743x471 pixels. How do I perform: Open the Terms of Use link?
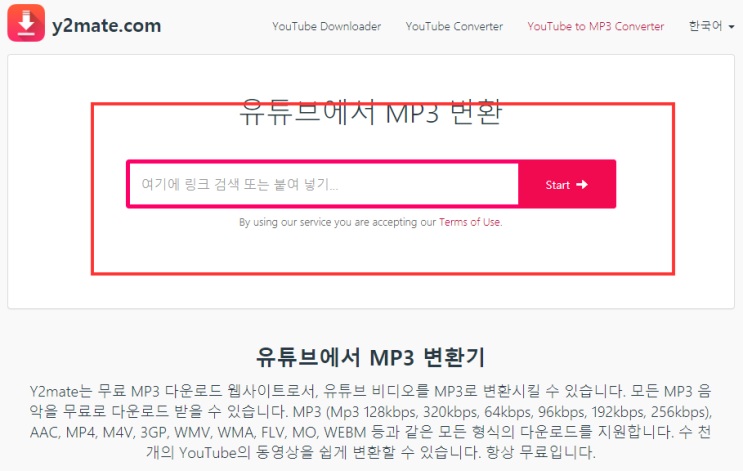tap(470, 222)
